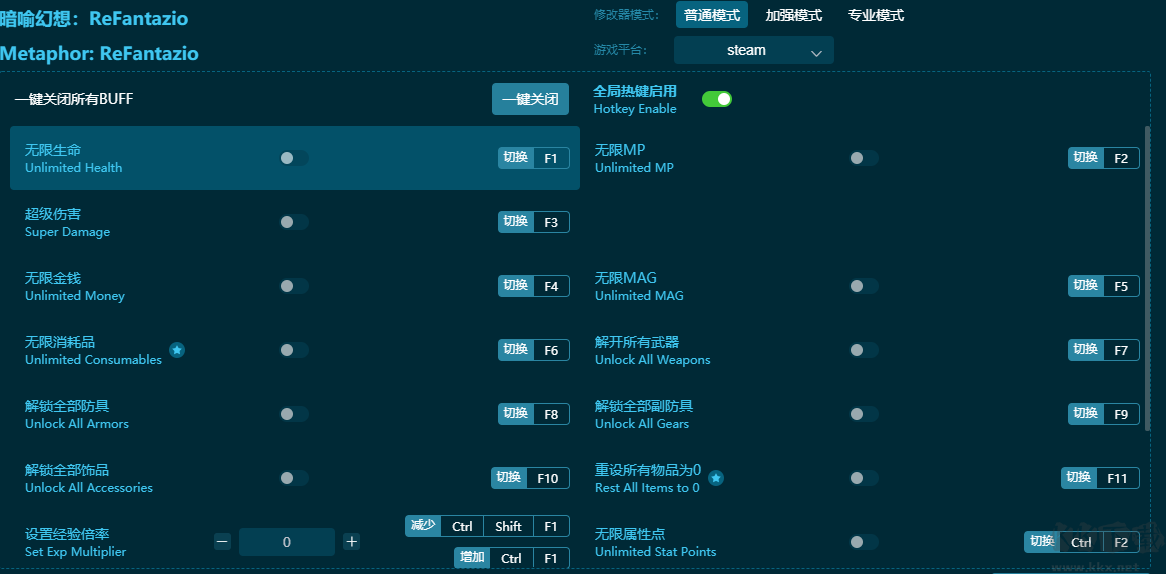The image size is (1166, 574).
Task: Click the Exp Multiplier value input field
Action: point(287,542)
